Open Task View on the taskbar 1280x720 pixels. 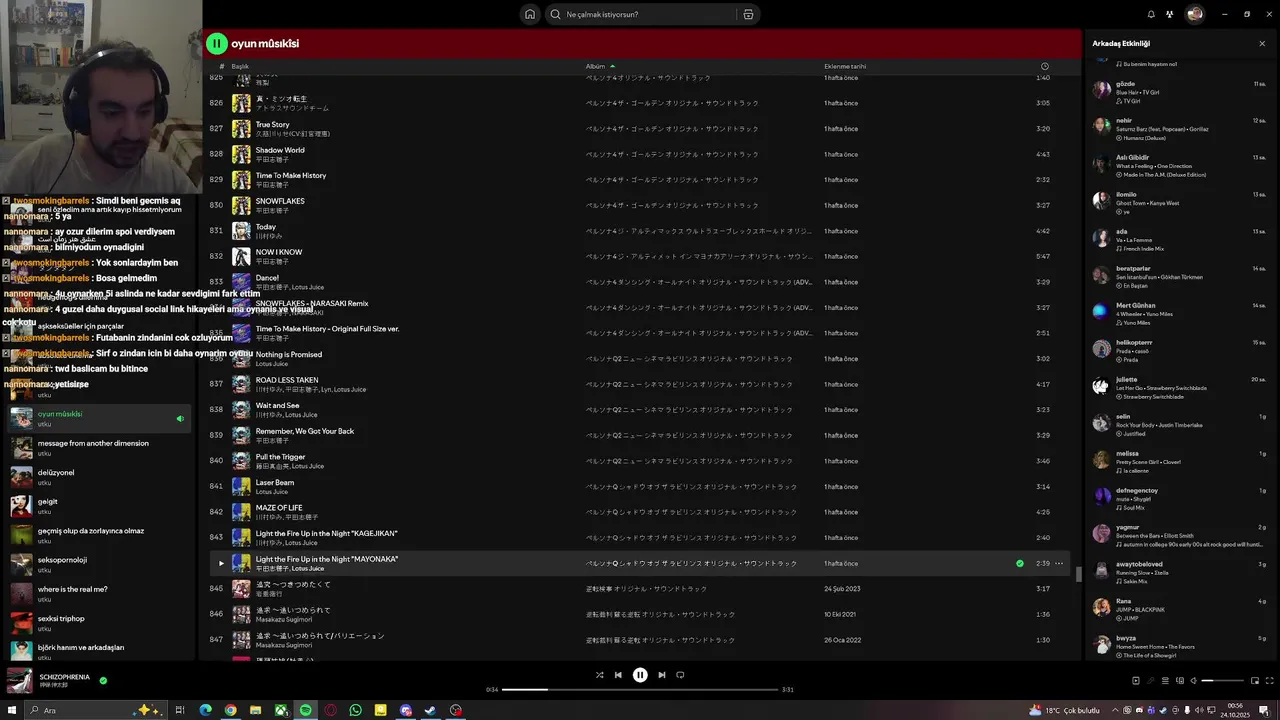pos(180,710)
